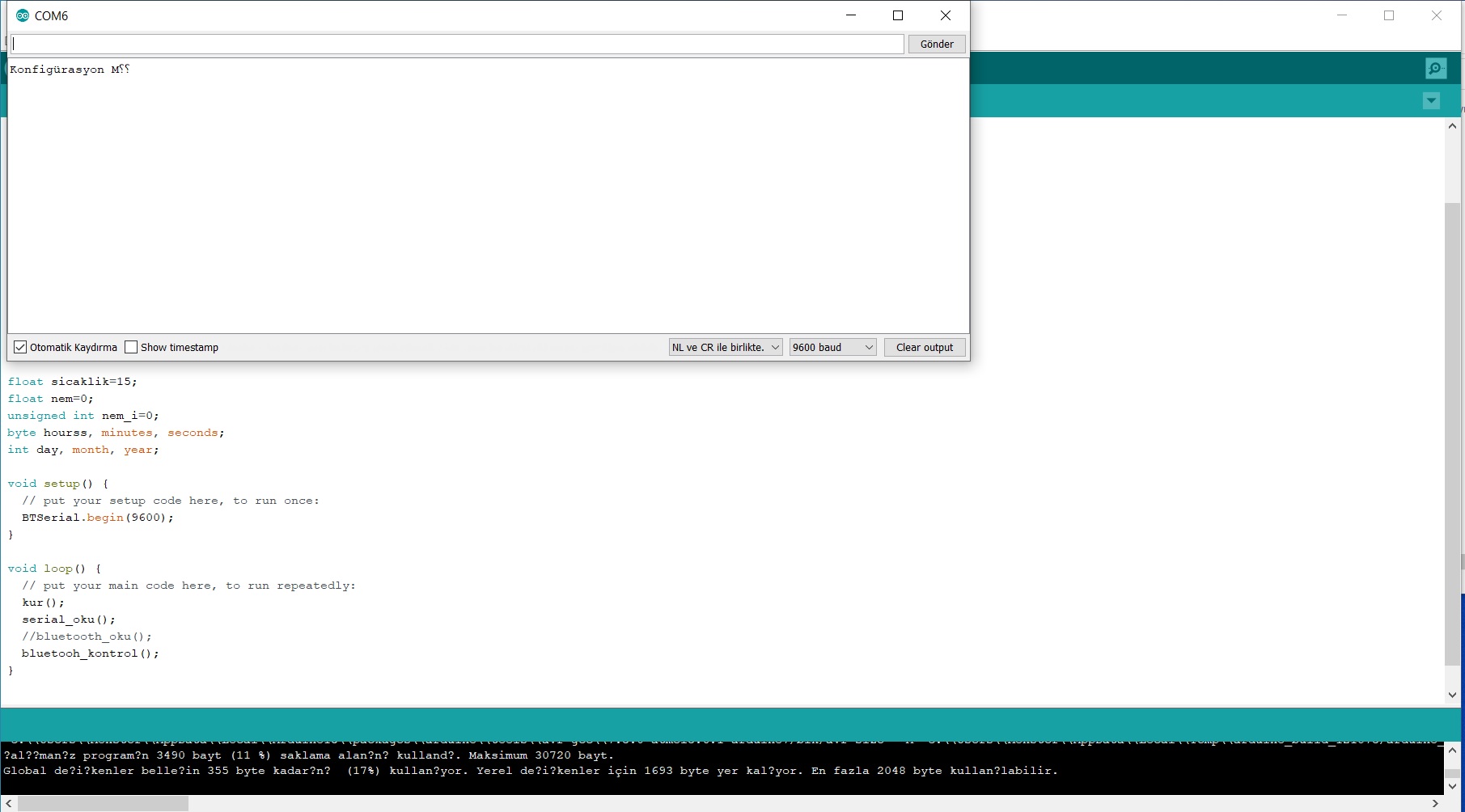Click the console scroll up arrow
Viewport: 1465px width, 812px height.
coord(1452,751)
